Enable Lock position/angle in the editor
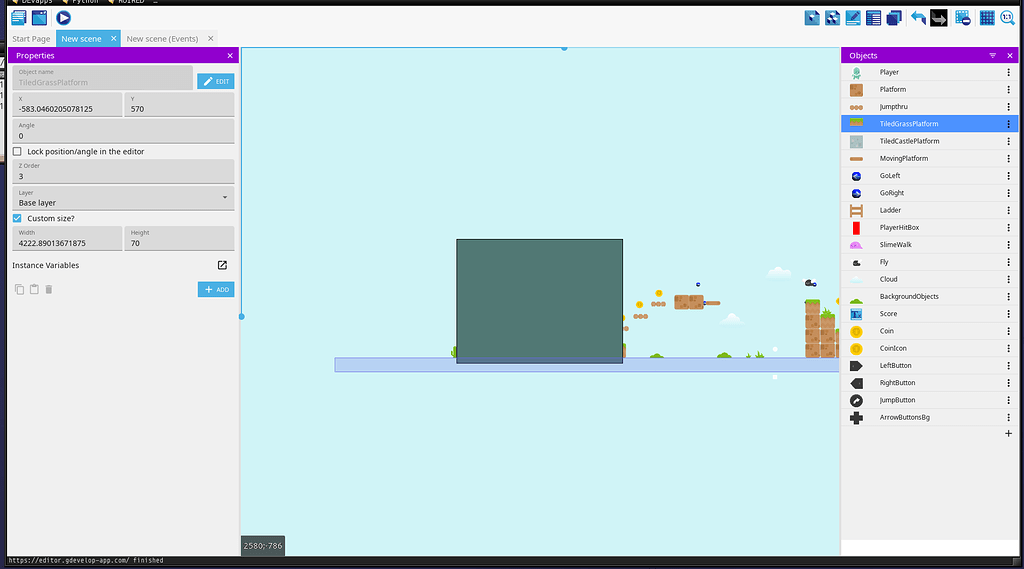 click(x=17, y=152)
